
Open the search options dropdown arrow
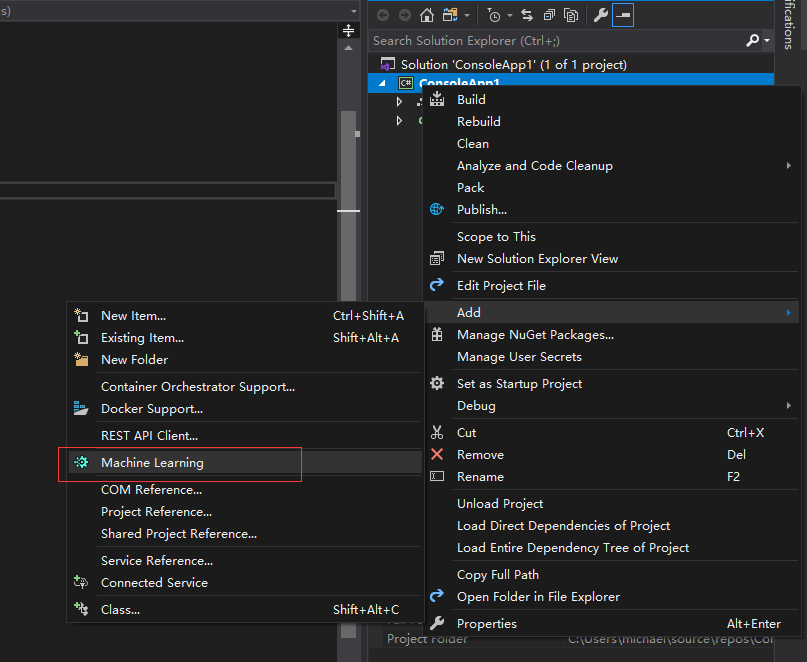pos(767,41)
